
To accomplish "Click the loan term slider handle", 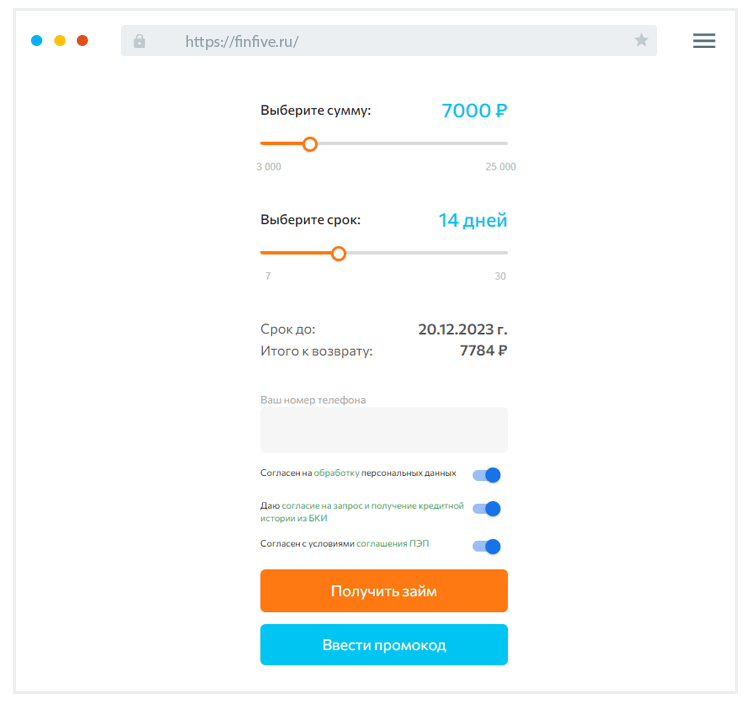I will pos(339,254).
